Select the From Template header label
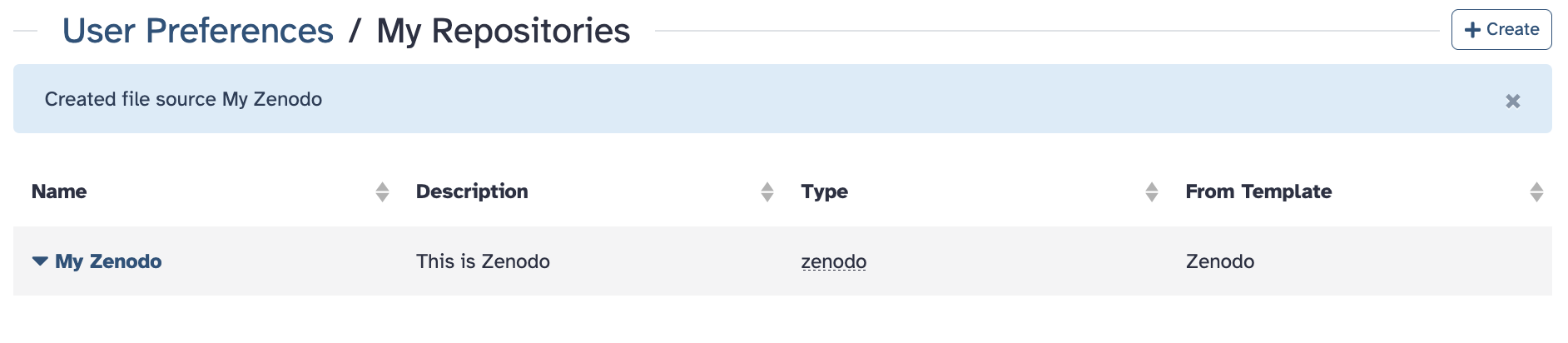This screenshot has width=1568, height=343. (x=1258, y=191)
